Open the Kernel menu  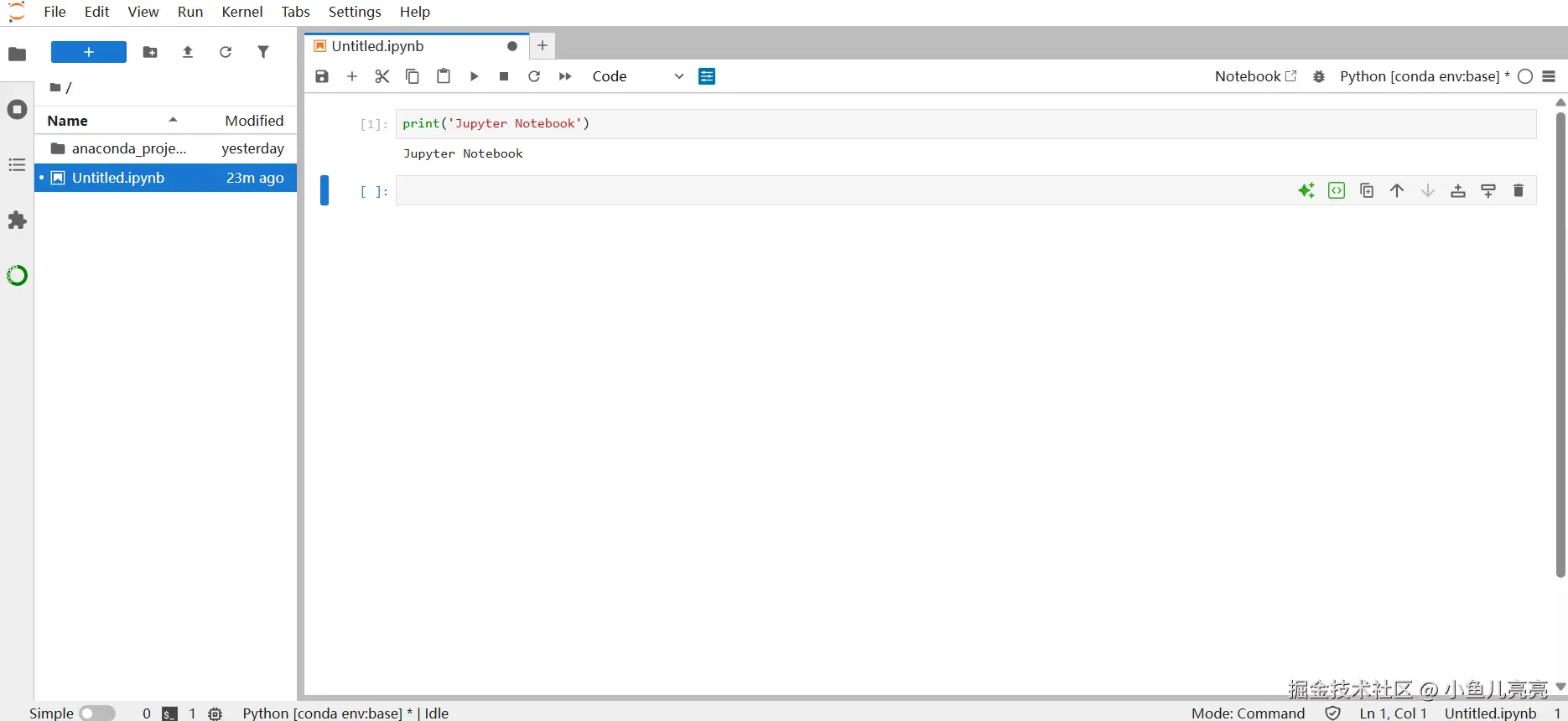coord(242,12)
